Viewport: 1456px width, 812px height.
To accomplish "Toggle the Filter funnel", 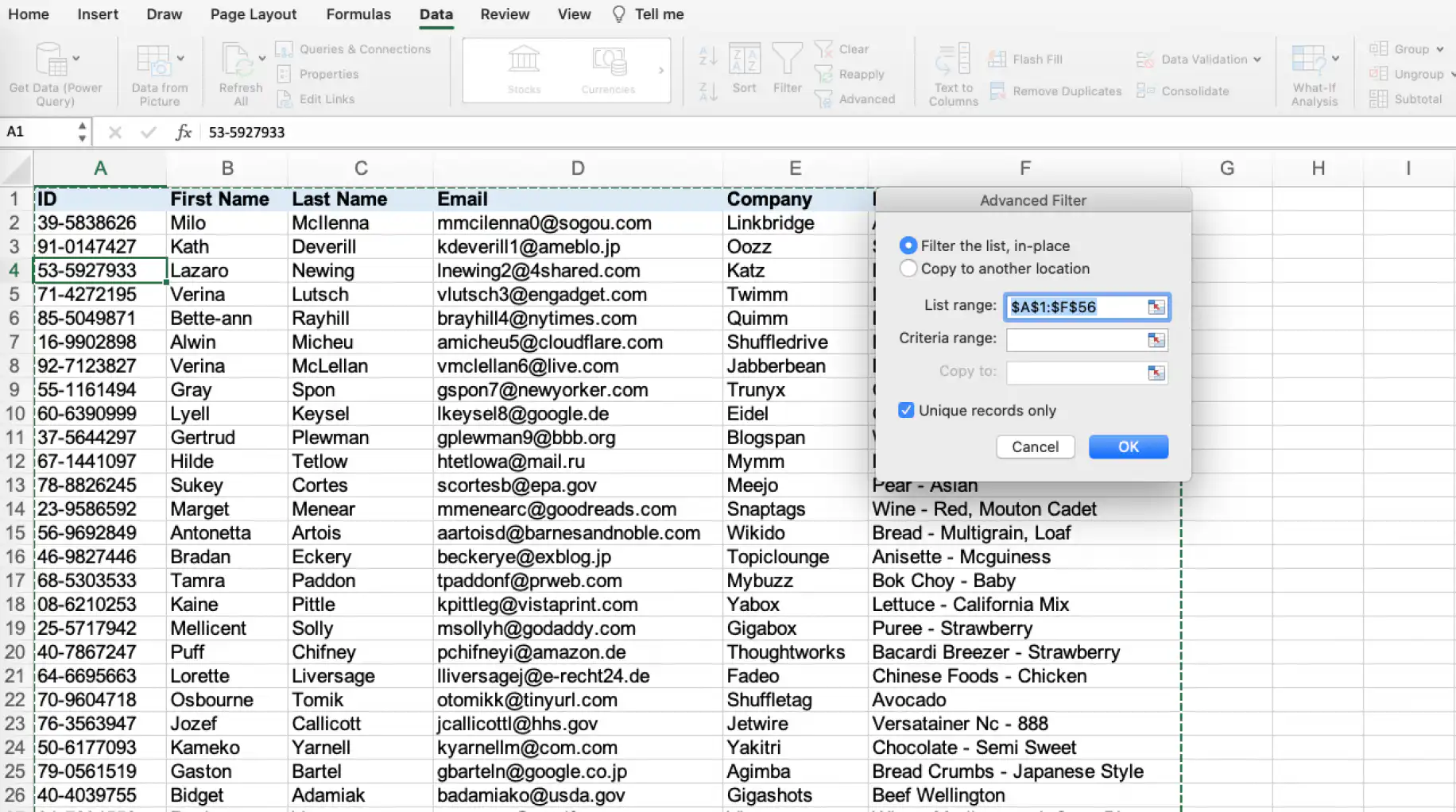I will click(787, 68).
